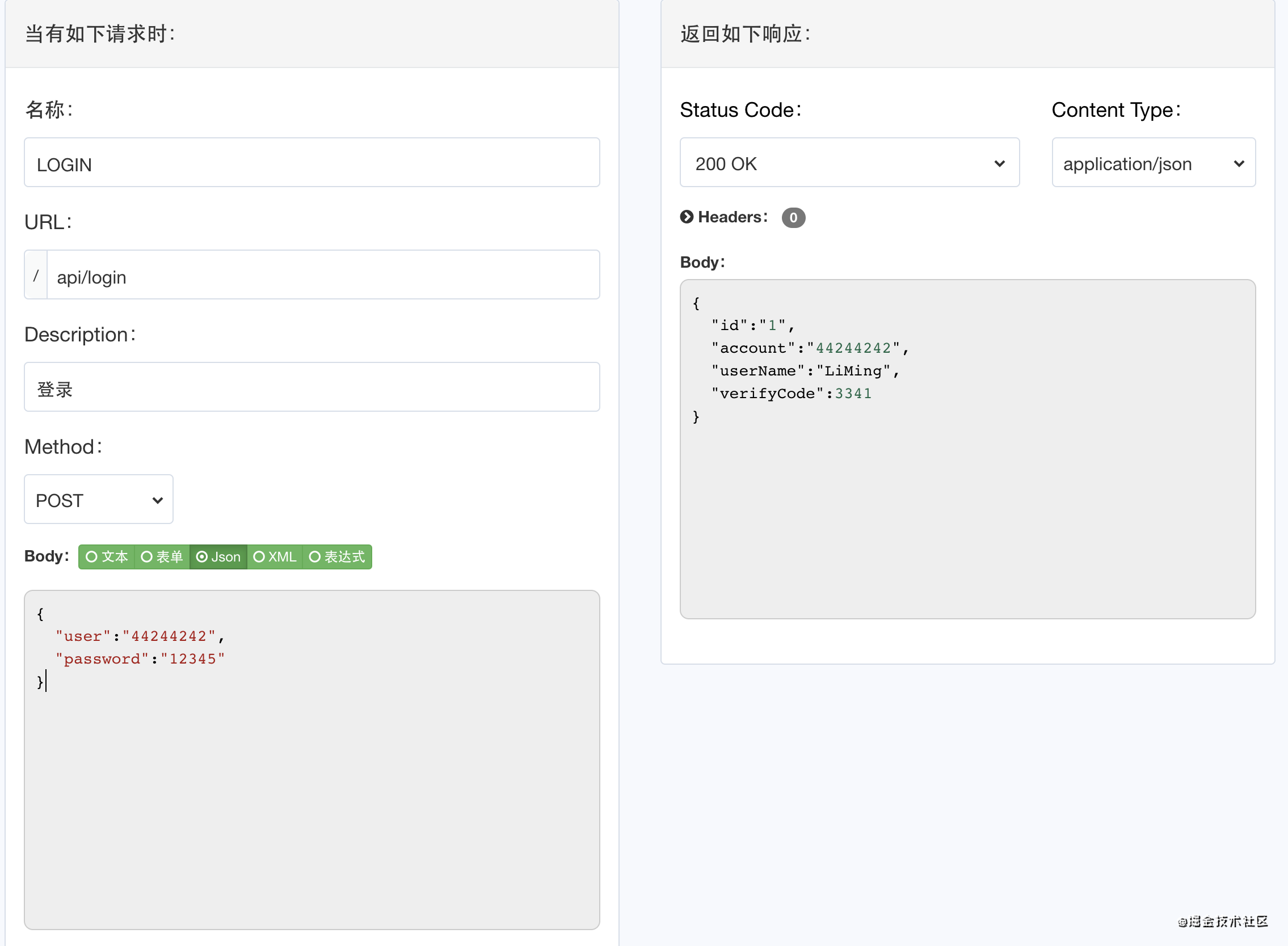Select the XML body type
Viewport: 1288px width, 946px height.
click(x=275, y=556)
